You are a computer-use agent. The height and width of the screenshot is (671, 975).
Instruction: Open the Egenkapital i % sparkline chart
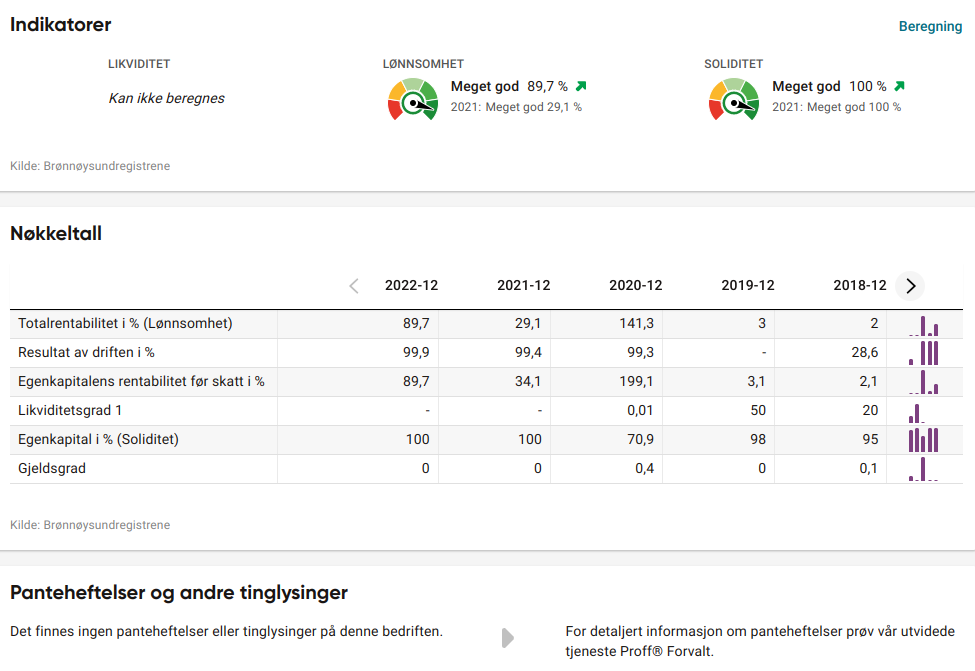coord(923,440)
